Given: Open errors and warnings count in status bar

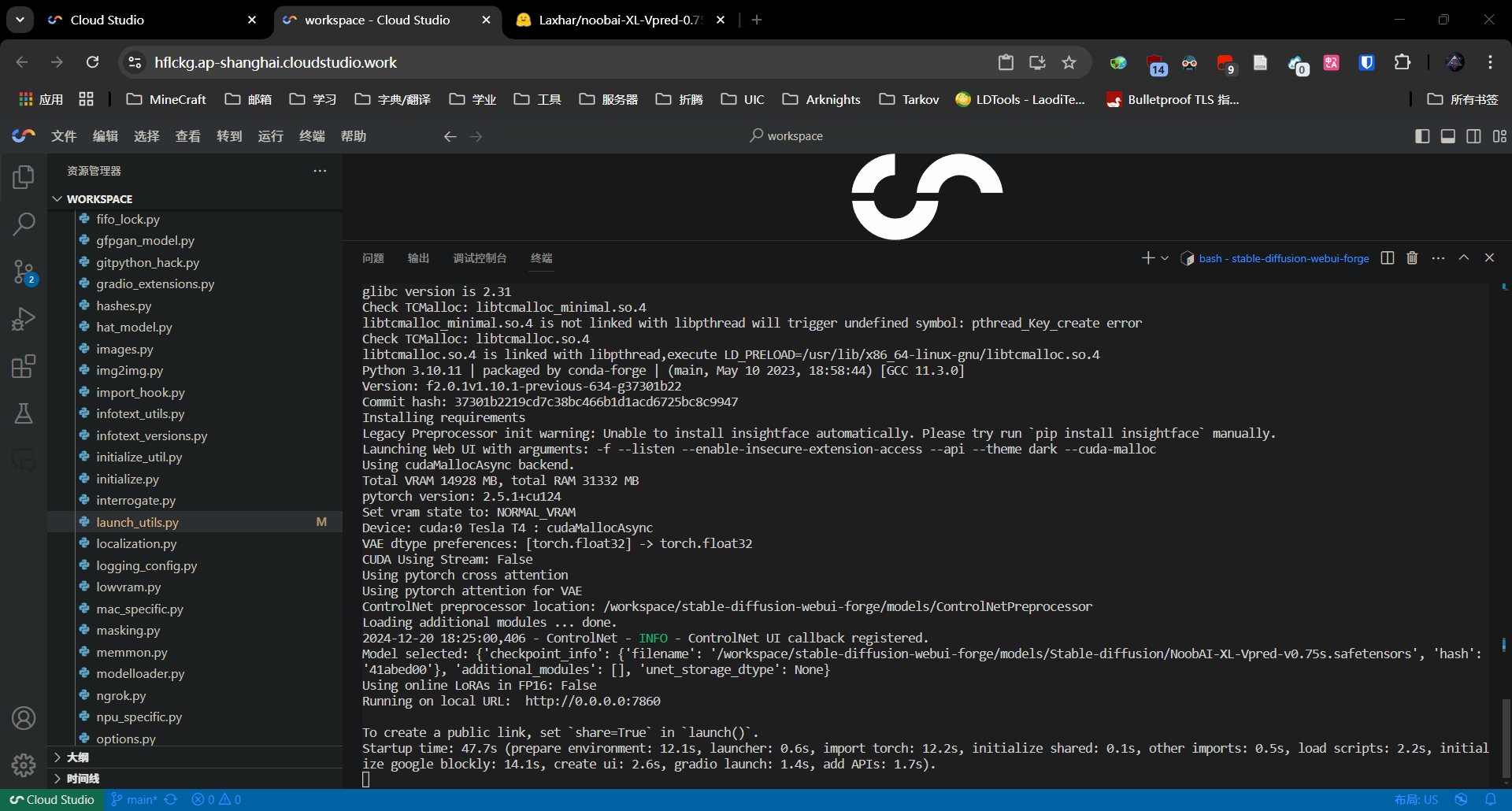Looking at the screenshot, I should pyautogui.click(x=217, y=799).
